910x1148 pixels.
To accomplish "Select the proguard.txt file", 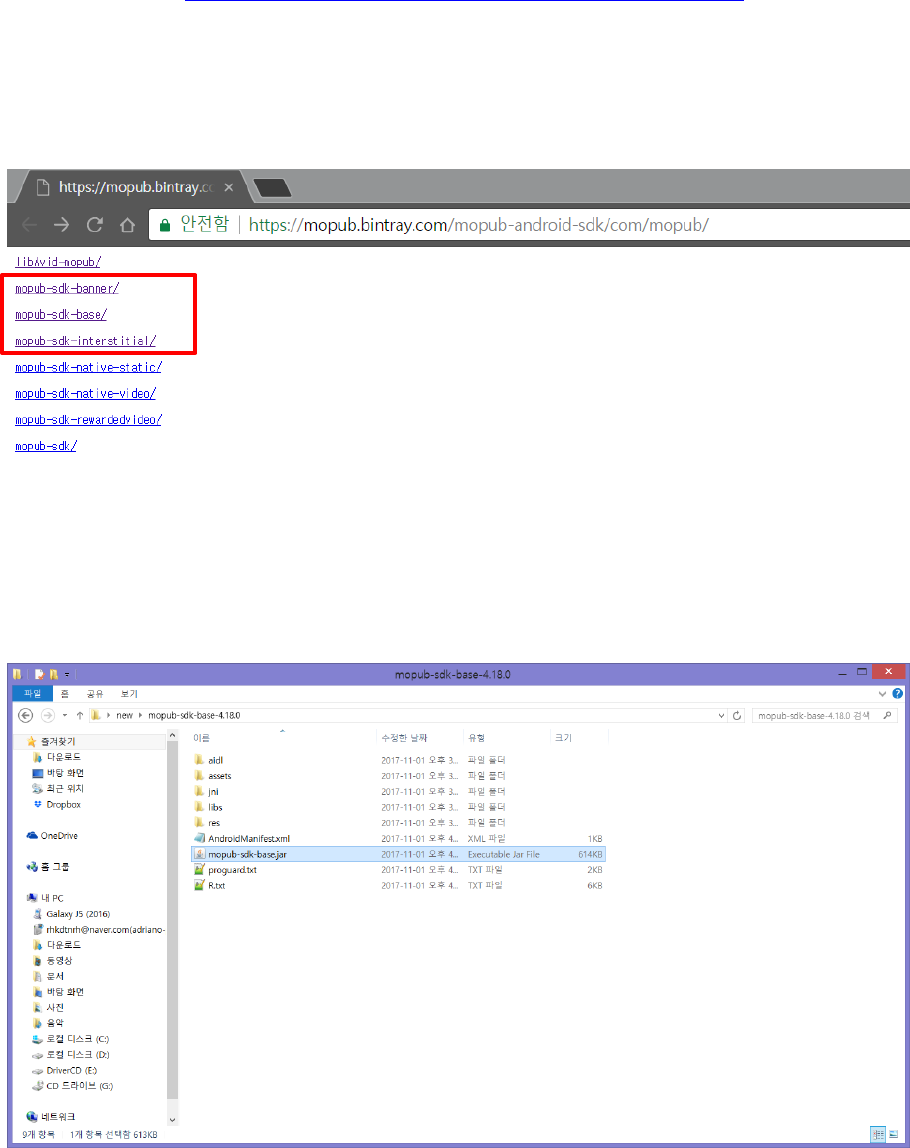I will (232, 870).
